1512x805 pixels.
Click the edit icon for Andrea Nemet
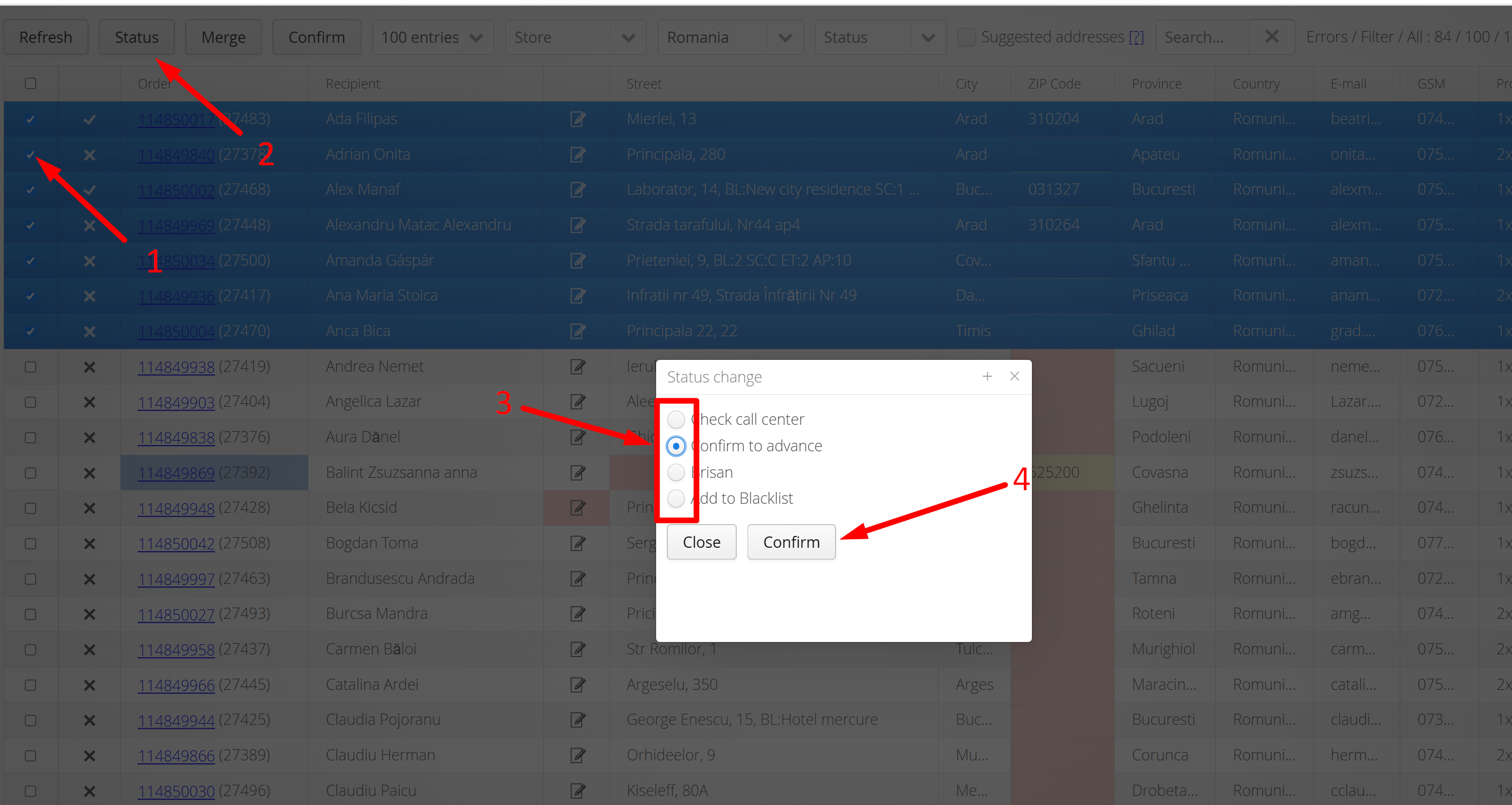tap(578, 367)
